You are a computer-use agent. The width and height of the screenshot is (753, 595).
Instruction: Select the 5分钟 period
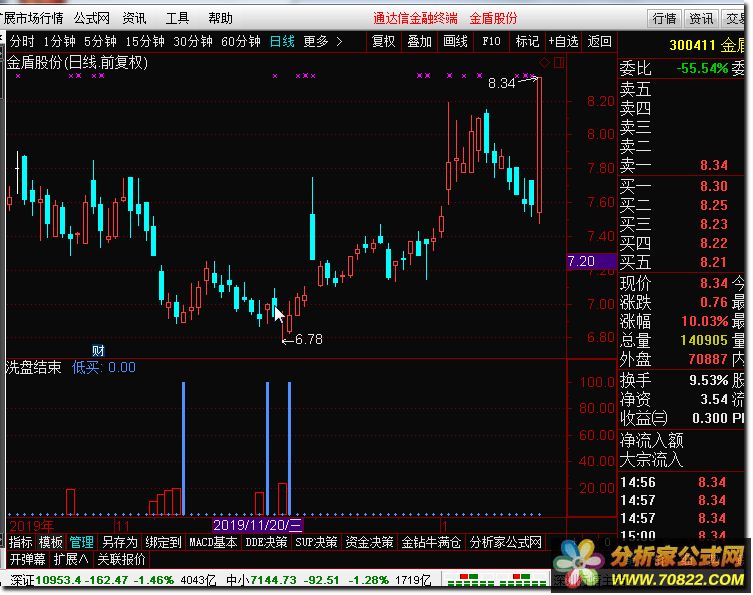point(100,42)
